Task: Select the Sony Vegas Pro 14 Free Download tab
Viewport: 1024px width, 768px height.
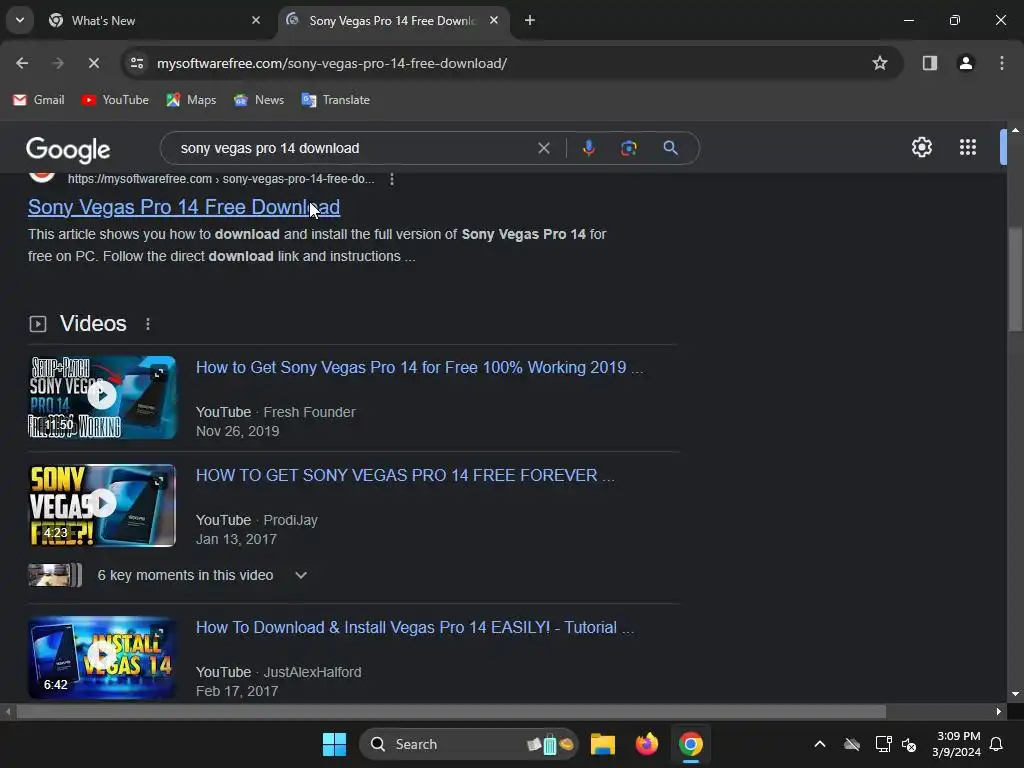Action: tap(392, 21)
